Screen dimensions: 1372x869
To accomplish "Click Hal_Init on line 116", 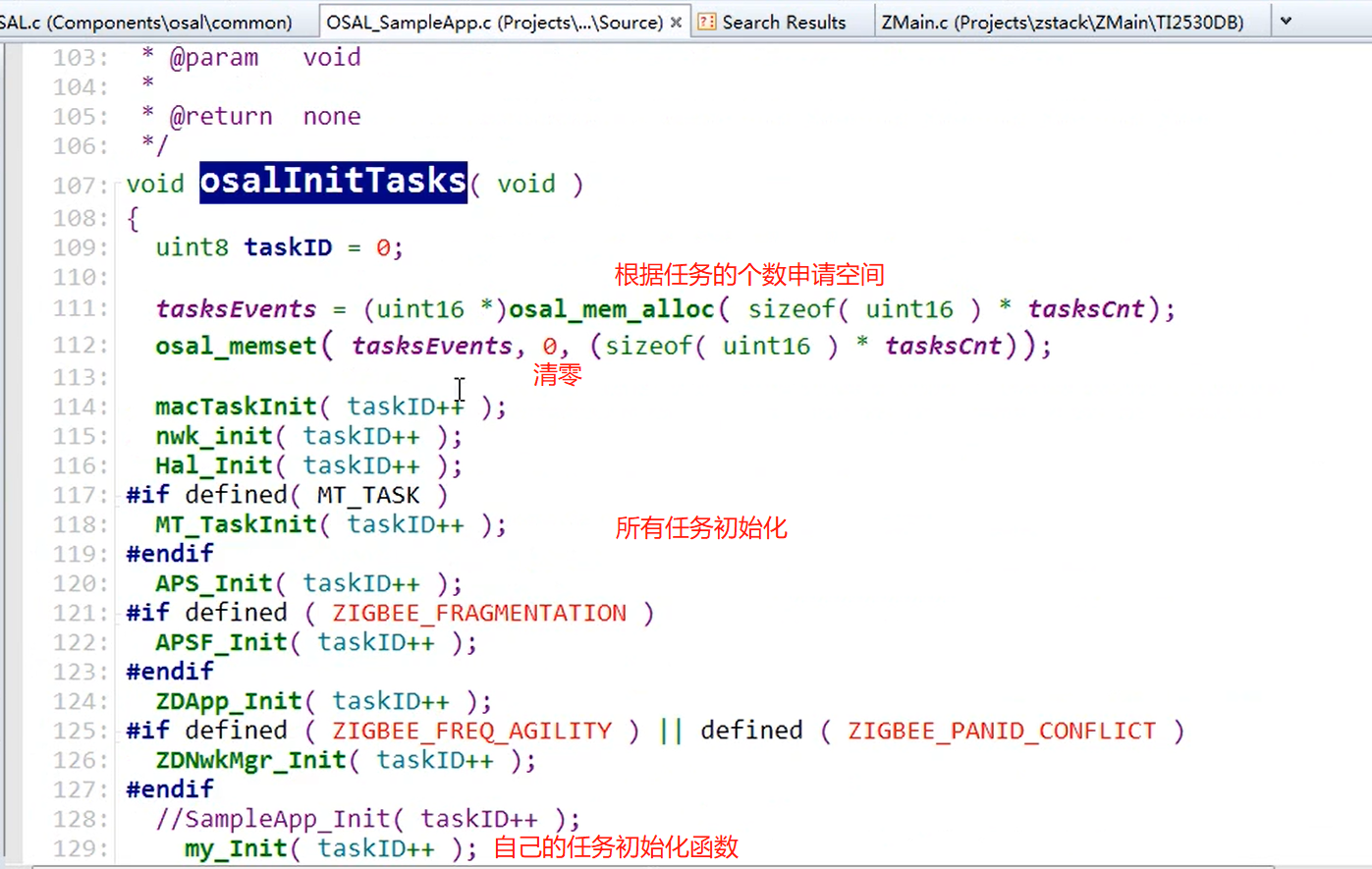I will click(213, 465).
